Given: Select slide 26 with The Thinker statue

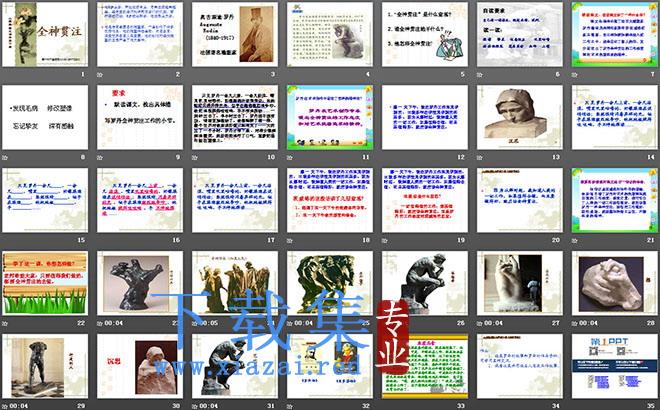Looking at the screenshot, I should click(425, 283).
